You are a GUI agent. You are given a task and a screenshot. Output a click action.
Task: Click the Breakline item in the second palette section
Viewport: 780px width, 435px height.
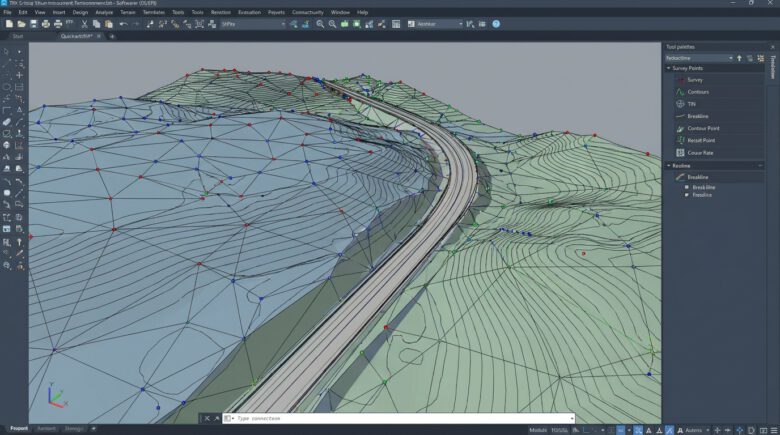(718, 177)
